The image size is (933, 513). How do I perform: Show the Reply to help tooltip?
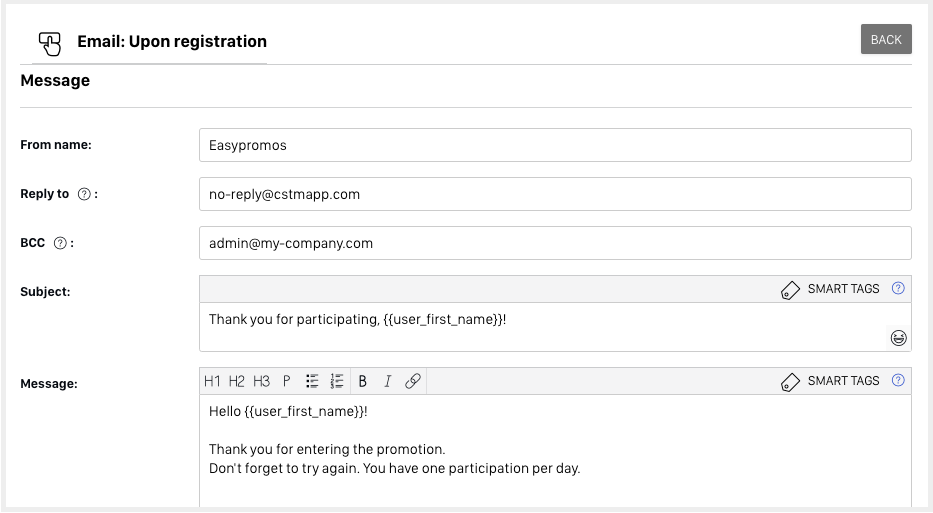click(84, 195)
